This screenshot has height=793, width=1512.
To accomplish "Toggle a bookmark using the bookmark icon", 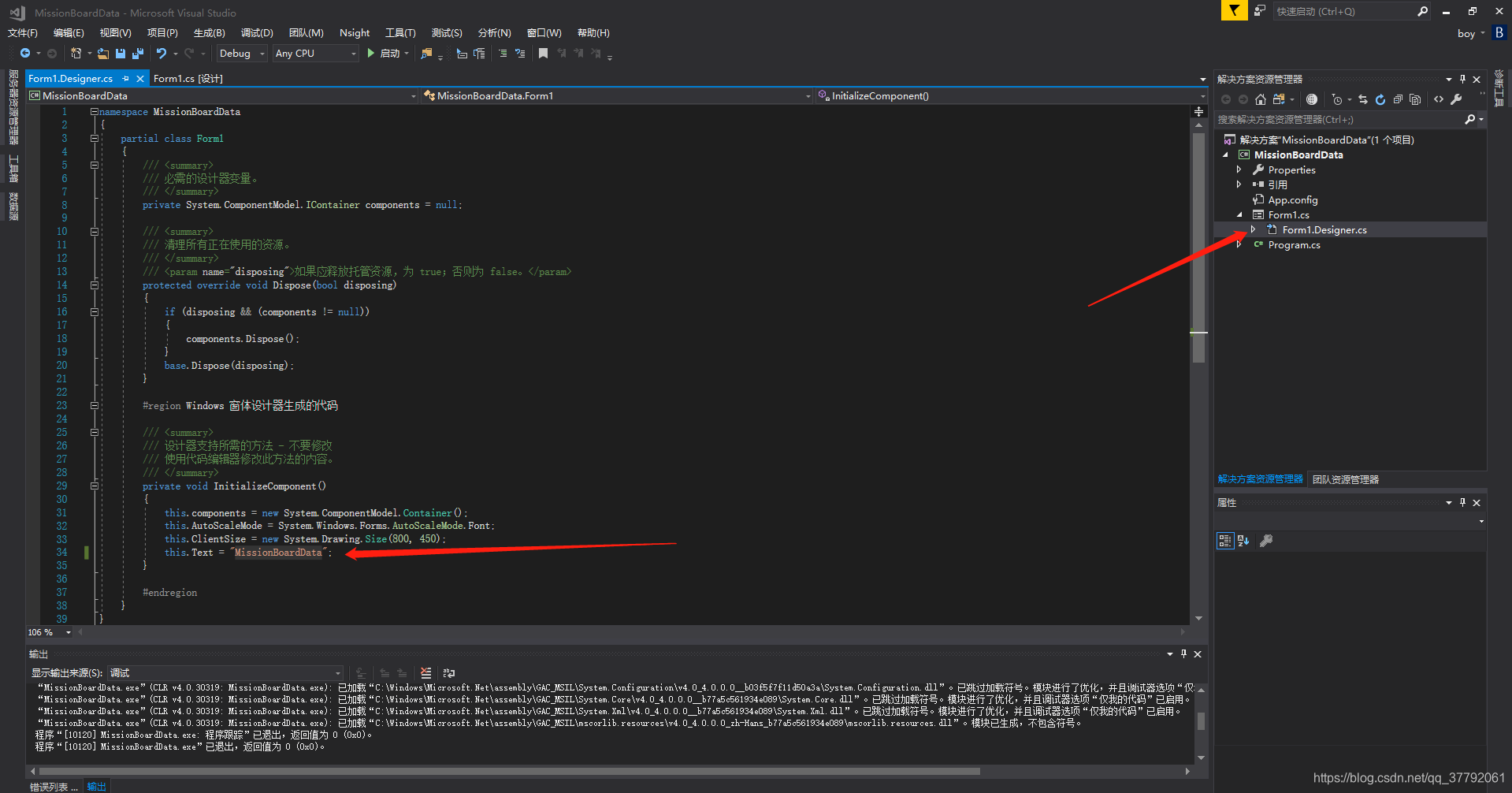I will click(x=542, y=53).
